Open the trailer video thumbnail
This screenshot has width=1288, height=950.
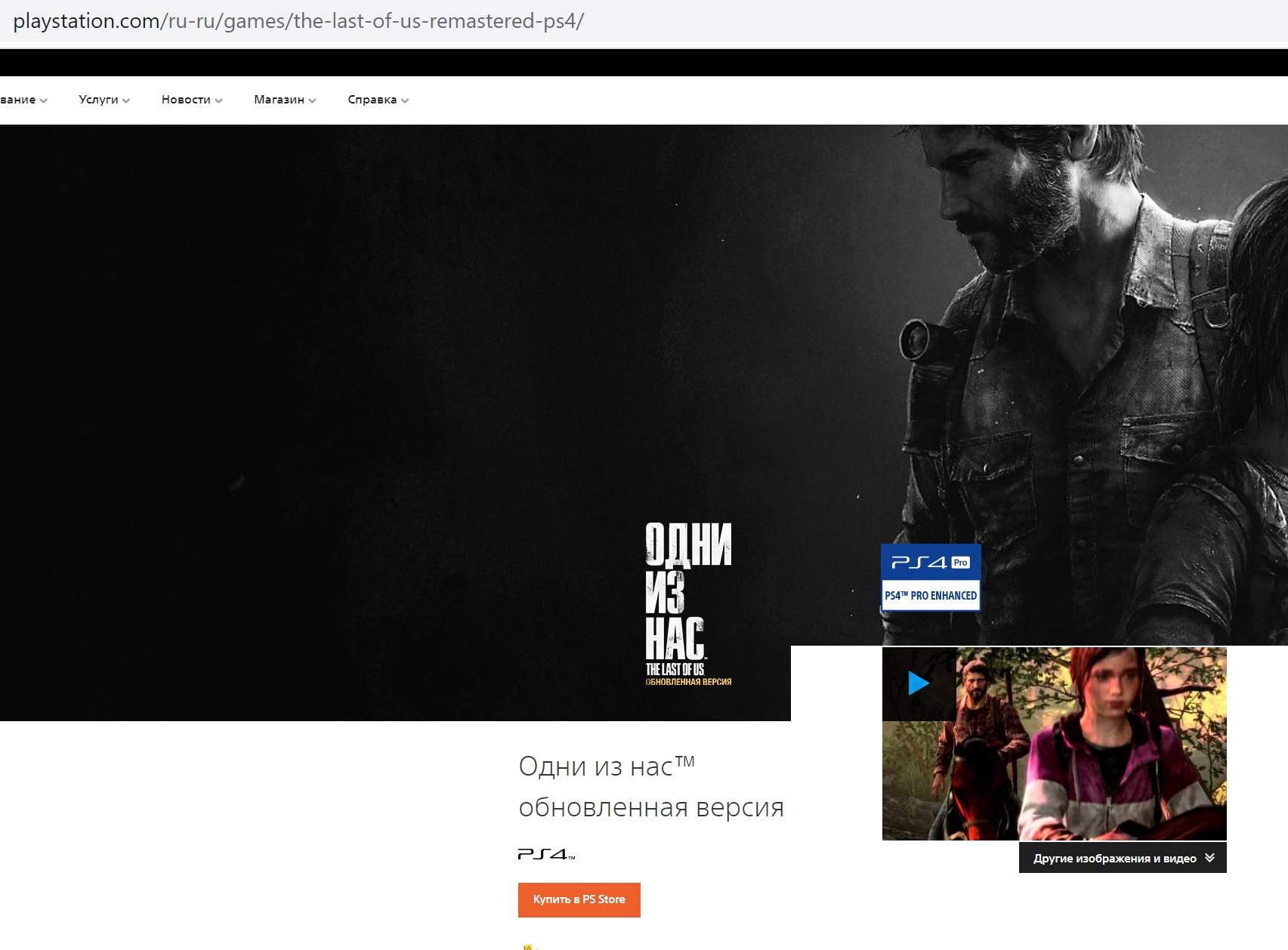pos(1055,744)
